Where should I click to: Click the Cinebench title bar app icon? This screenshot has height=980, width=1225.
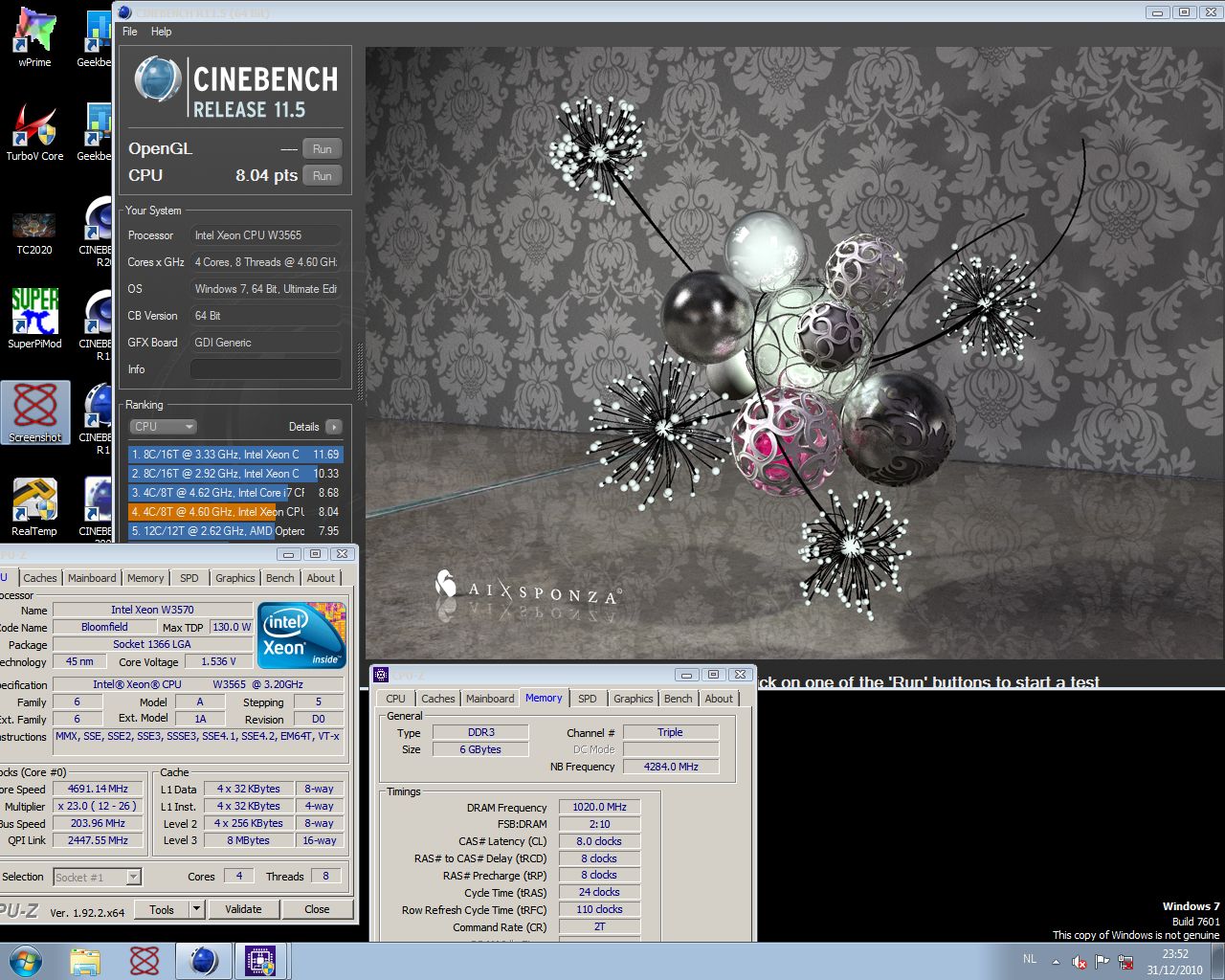124,12
